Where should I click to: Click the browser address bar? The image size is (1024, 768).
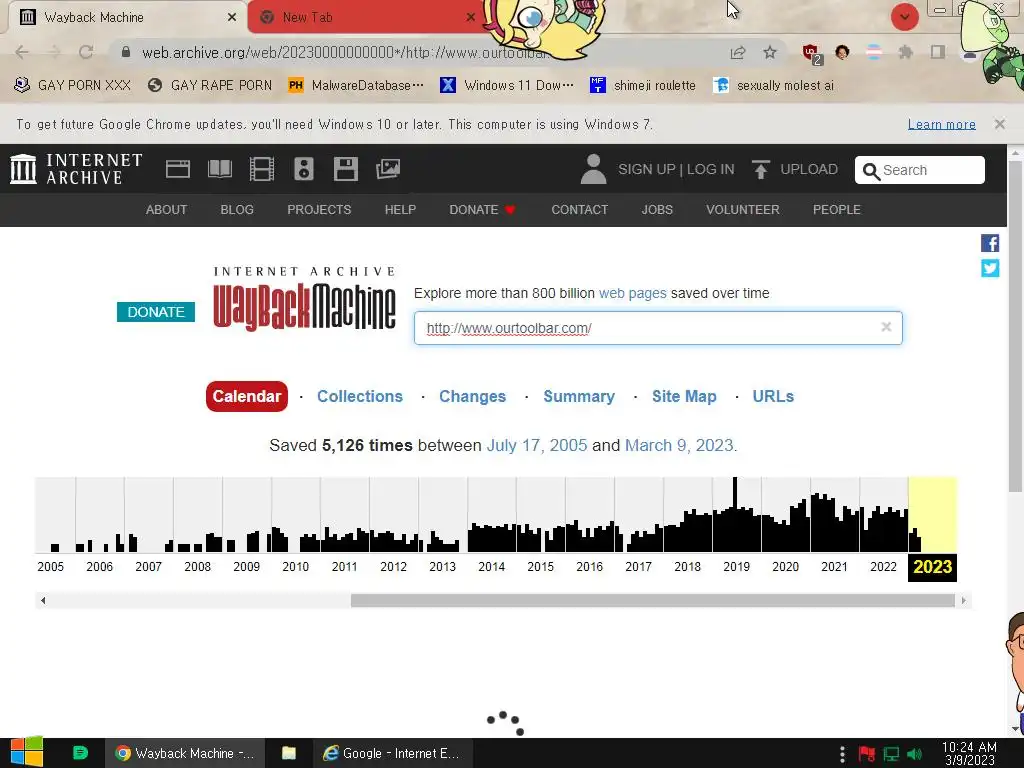coord(418,52)
